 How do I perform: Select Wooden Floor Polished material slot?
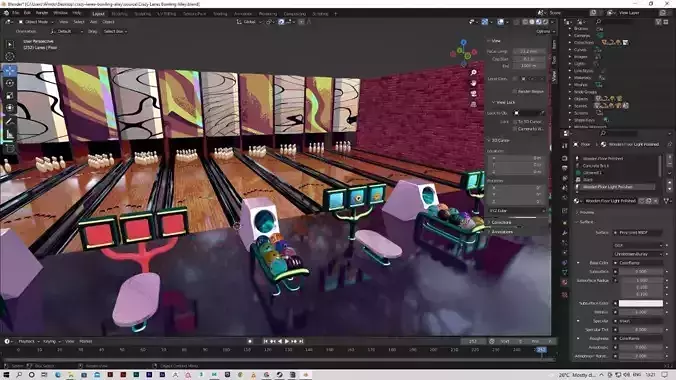click(x=616, y=158)
